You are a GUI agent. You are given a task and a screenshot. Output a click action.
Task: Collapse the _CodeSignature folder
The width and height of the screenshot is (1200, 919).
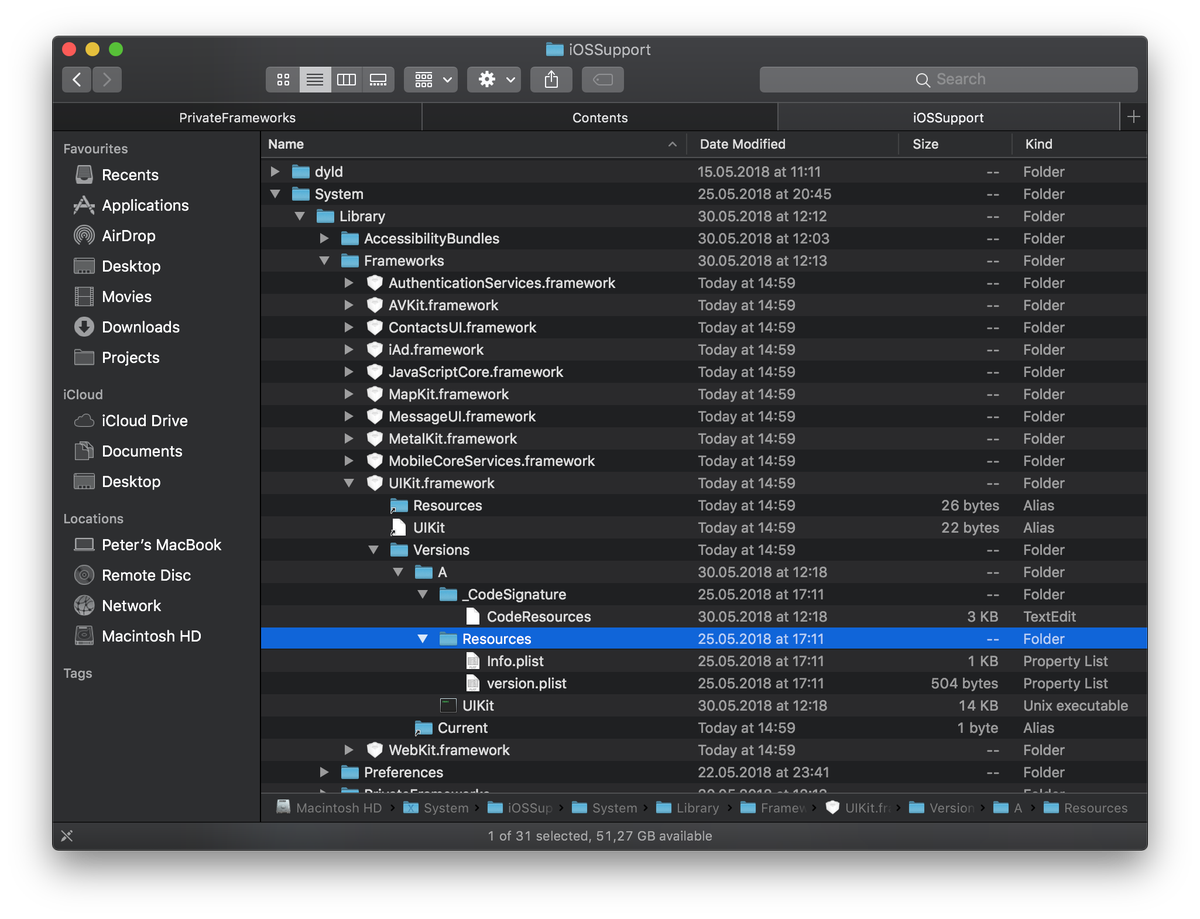coord(422,594)
